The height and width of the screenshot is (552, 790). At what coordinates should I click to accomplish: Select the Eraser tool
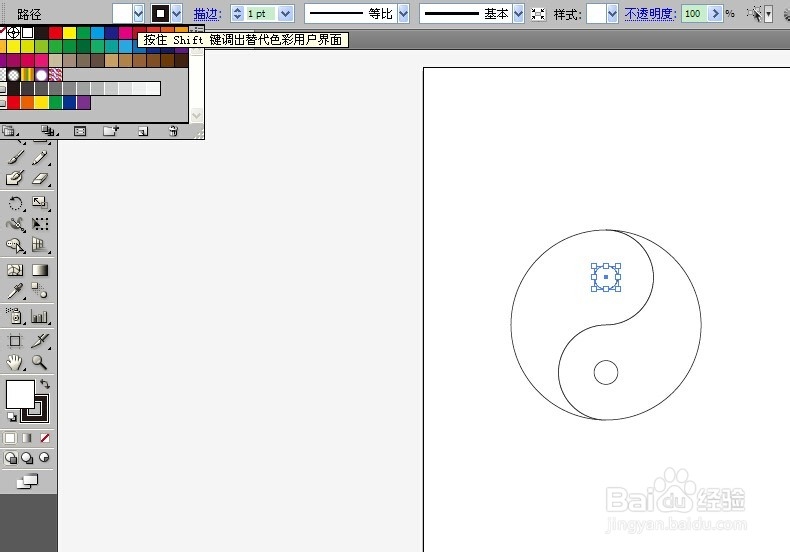coord(40,178)
